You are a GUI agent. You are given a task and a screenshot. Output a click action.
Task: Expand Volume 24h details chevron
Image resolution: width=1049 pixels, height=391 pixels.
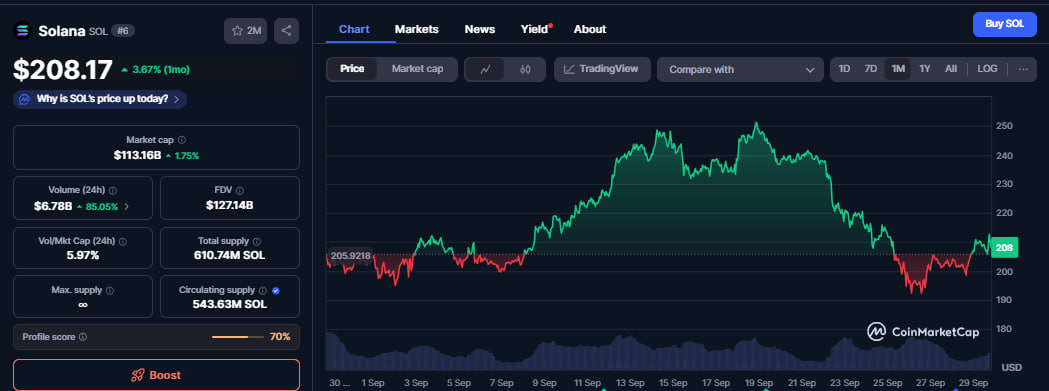[x=126, y=207]
